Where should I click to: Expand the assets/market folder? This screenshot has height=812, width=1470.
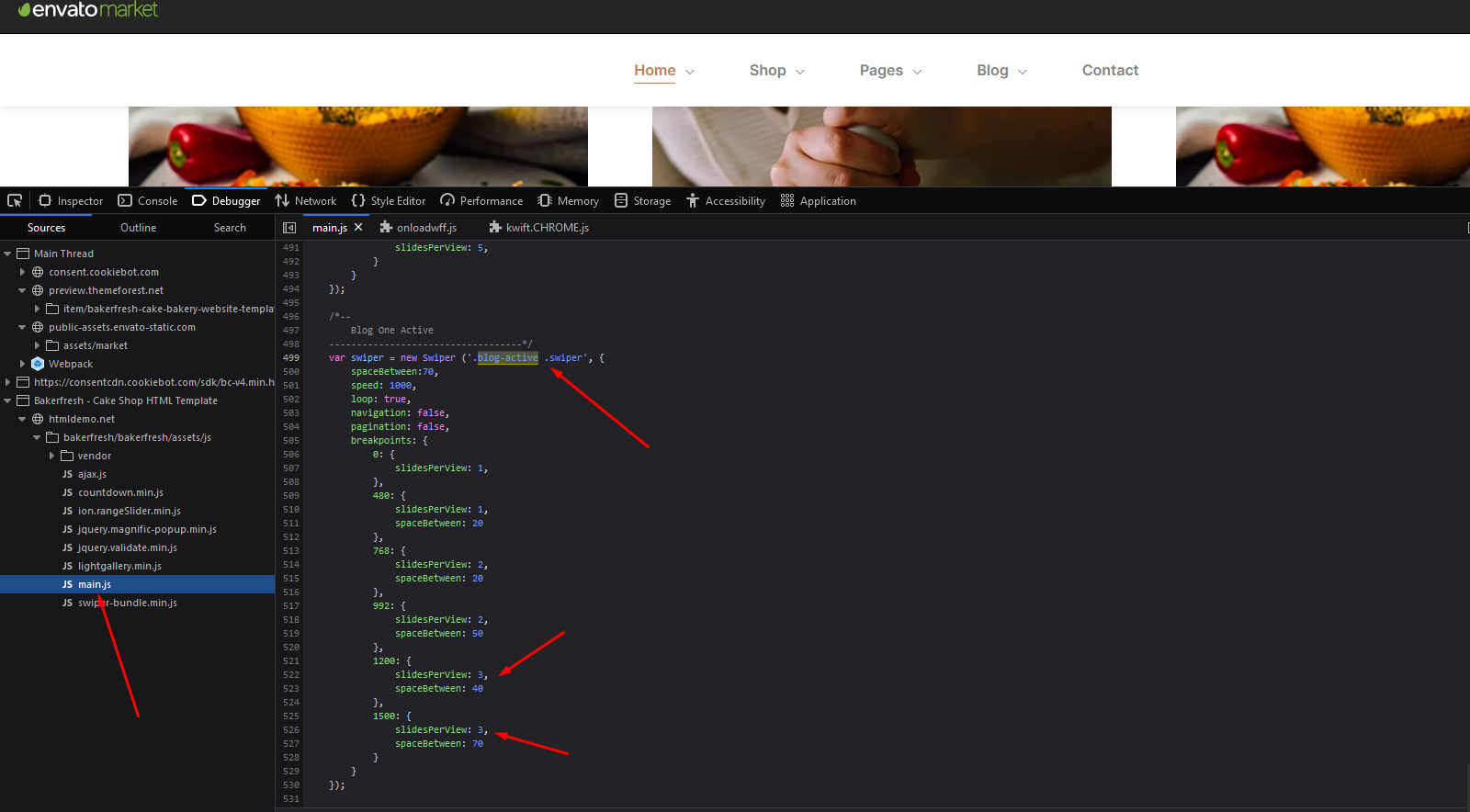click(x=37, y=345)
